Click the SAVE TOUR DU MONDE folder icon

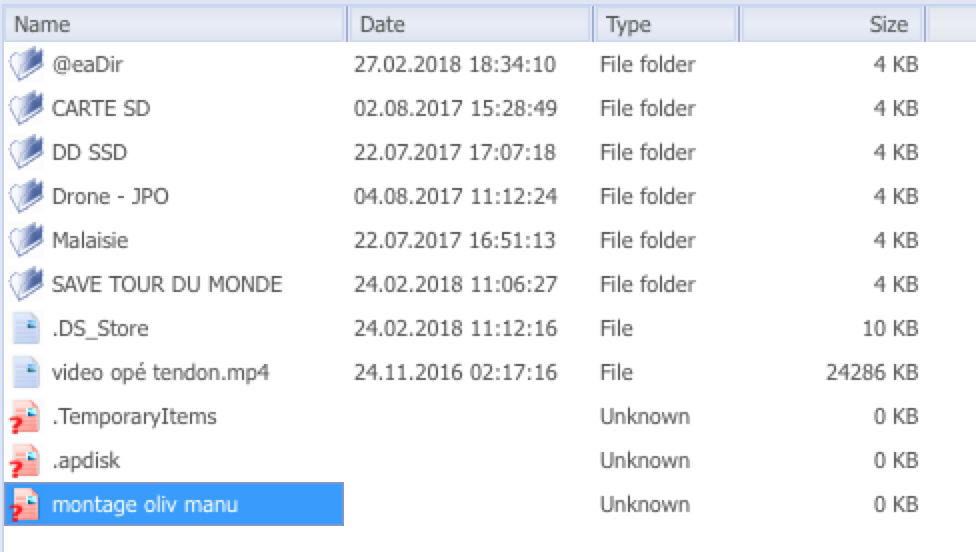pyautogui.click(x=25, y=285)
